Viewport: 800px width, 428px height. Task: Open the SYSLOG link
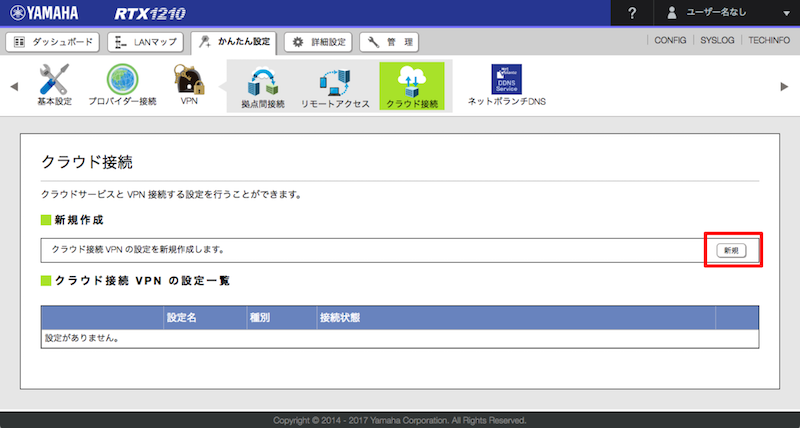tap(717, 41)
